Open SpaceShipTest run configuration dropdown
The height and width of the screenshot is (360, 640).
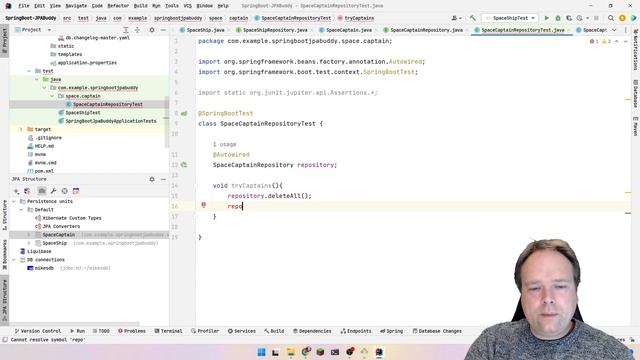click(x=510, y=18)
